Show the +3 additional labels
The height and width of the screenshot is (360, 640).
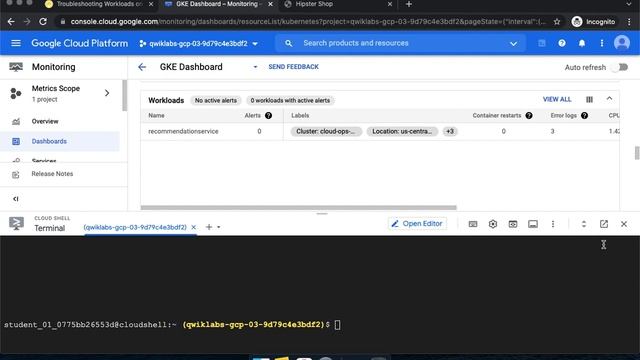point(449,131)
